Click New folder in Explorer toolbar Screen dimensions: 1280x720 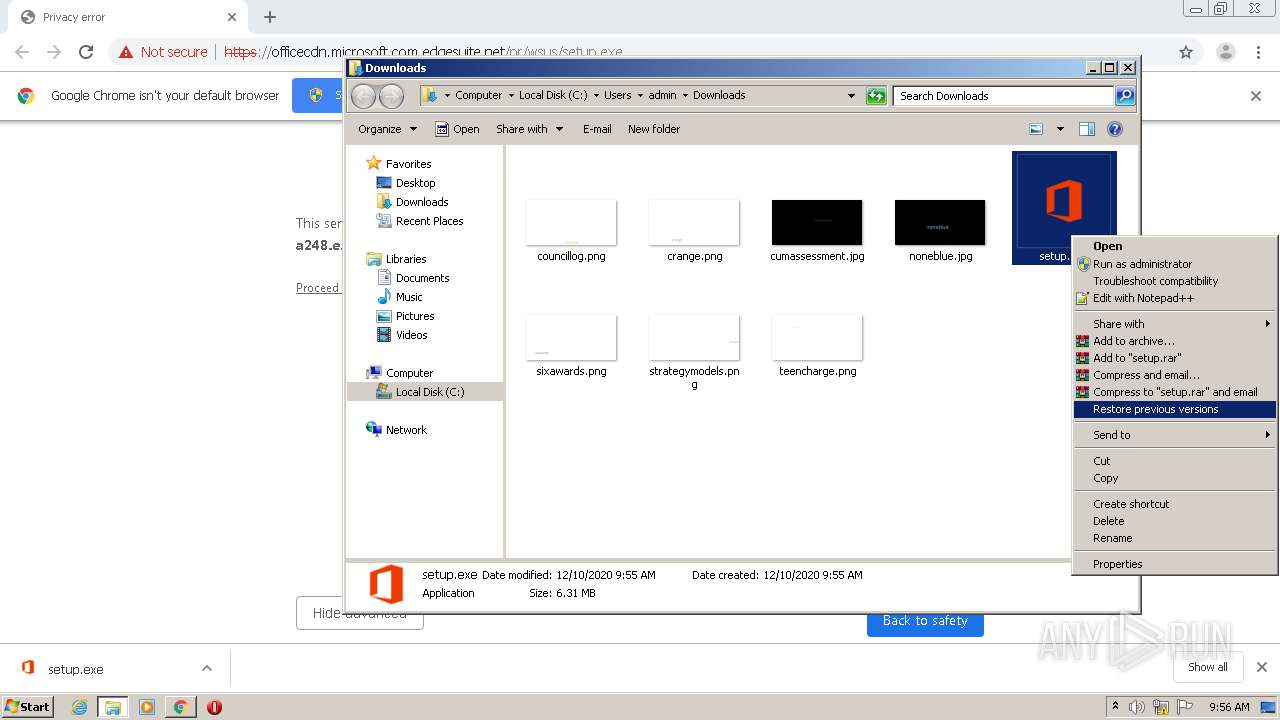pyautogui.click(x=654, y=129)
